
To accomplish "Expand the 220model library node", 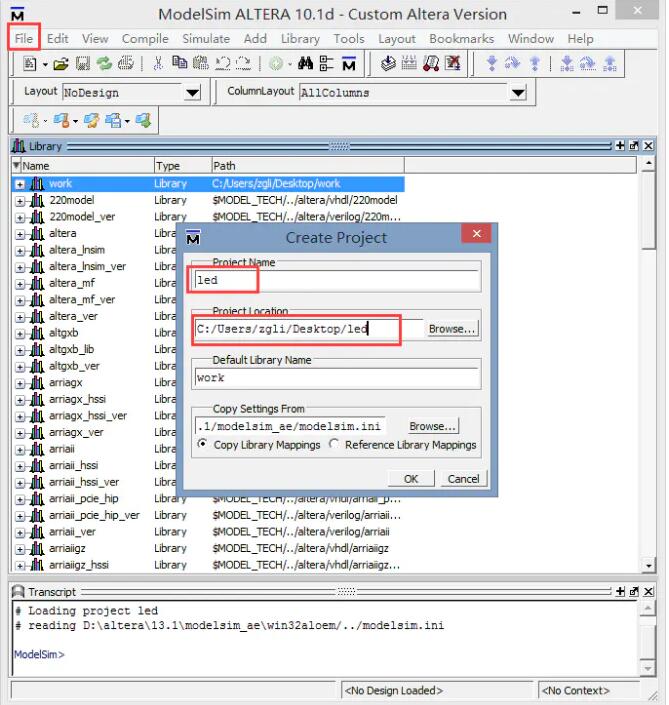I will coord(20,201).
